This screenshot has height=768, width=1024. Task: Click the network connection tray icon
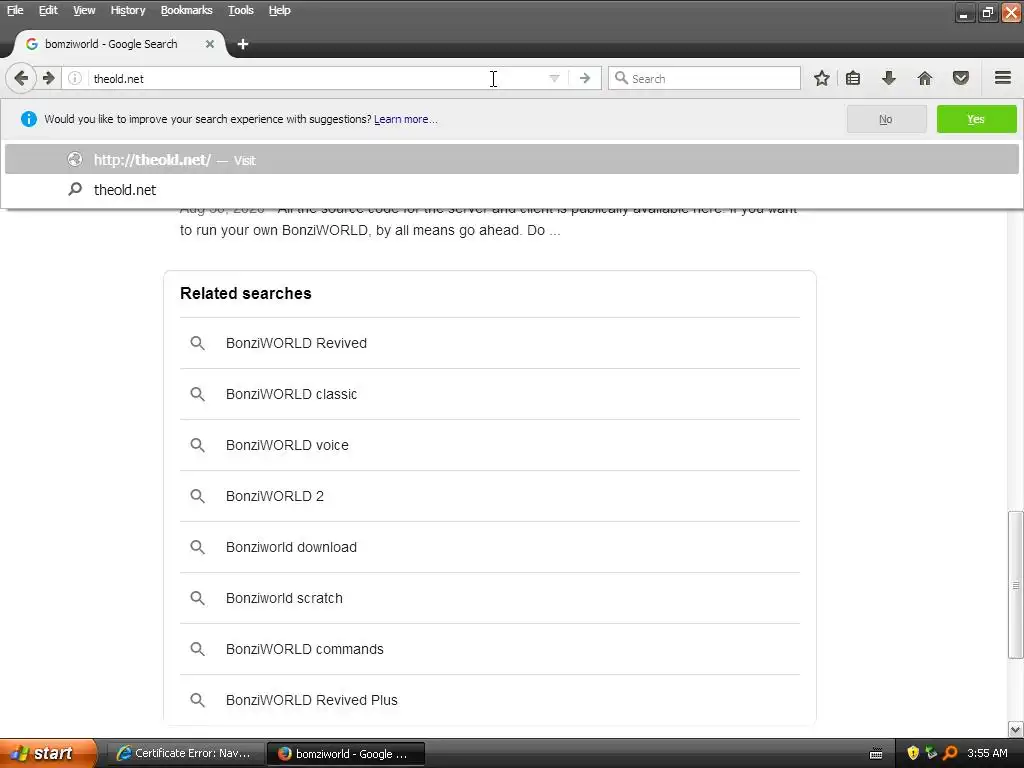[931, 753]
